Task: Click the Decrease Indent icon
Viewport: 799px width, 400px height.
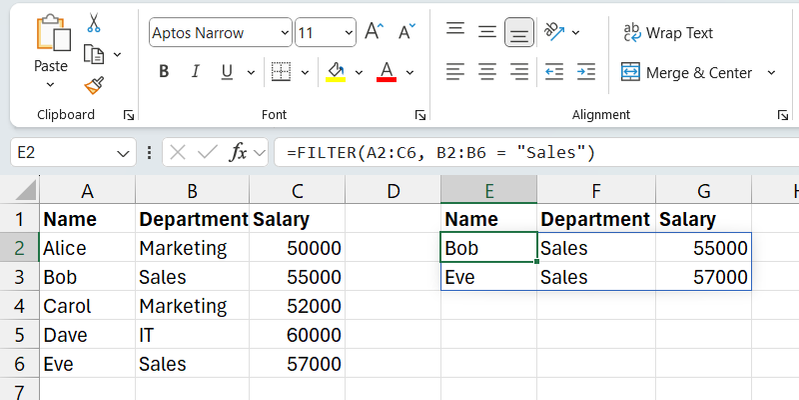Action: 554,72
